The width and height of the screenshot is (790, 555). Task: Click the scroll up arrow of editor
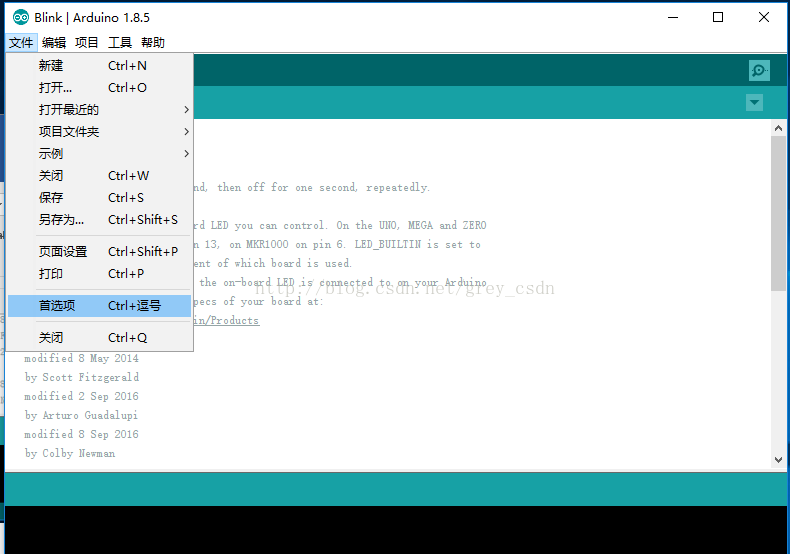[778, 128]
